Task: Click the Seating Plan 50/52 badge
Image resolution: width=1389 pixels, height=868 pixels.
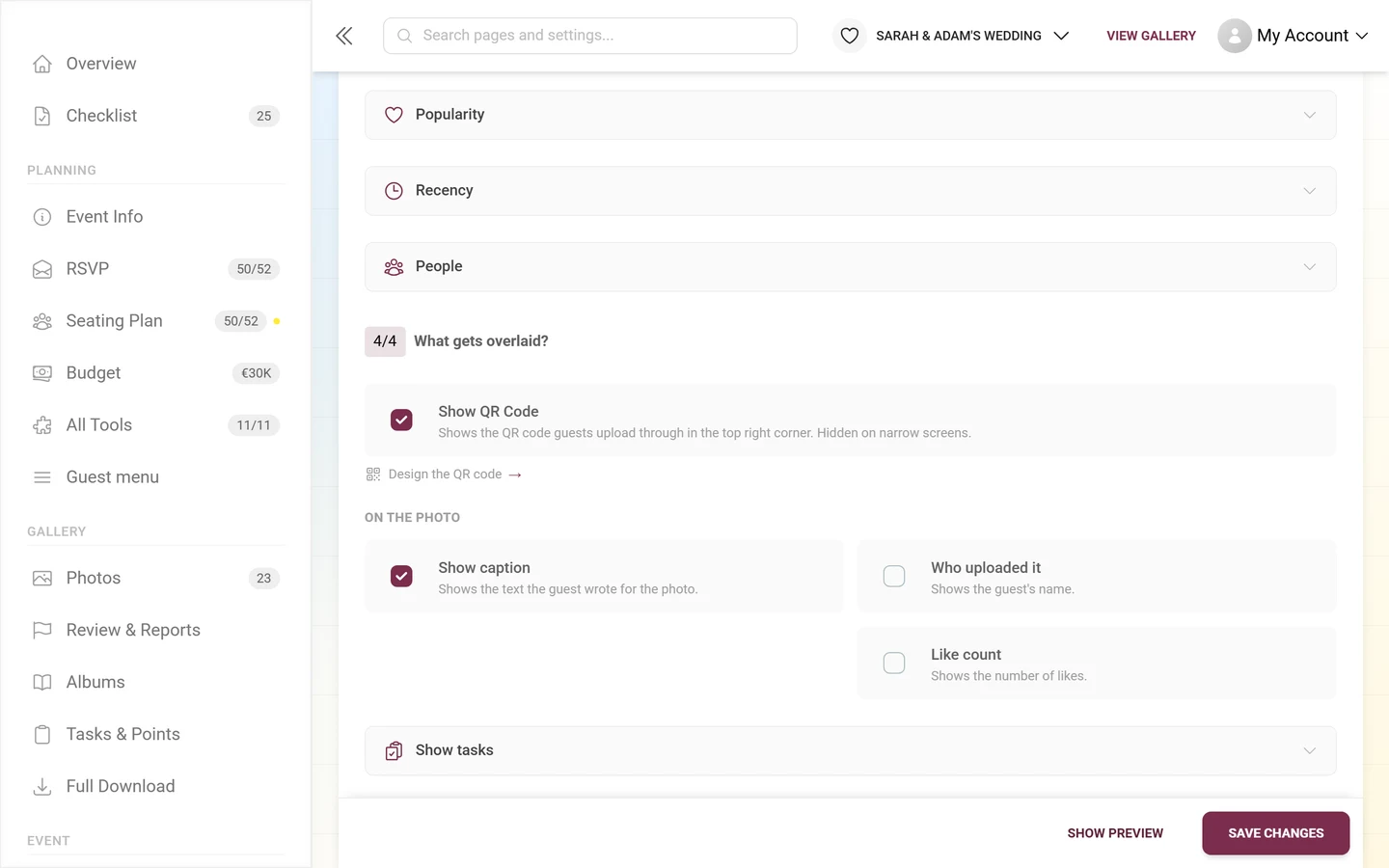Action: (241, 321)
